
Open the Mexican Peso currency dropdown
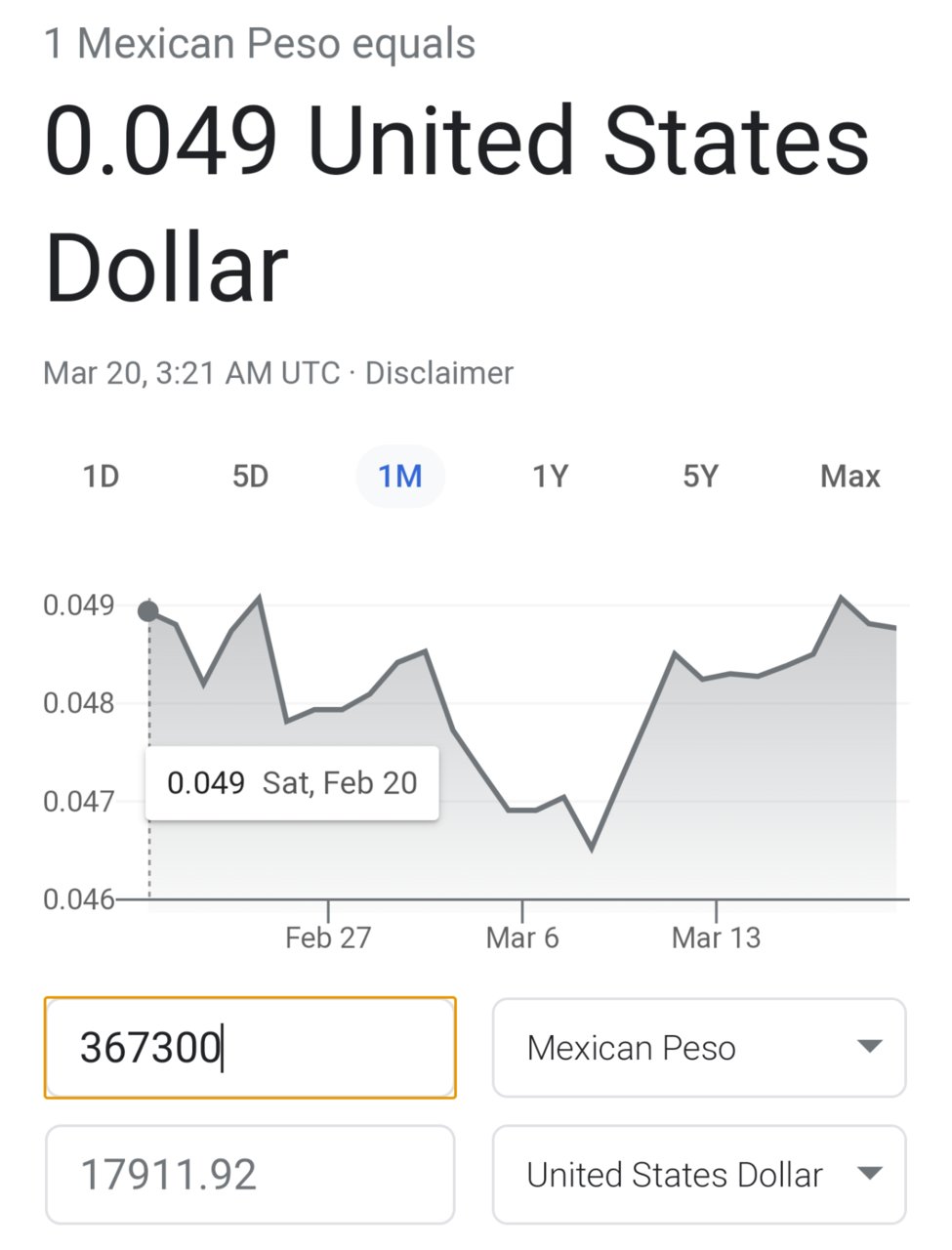coord(699,1048)
